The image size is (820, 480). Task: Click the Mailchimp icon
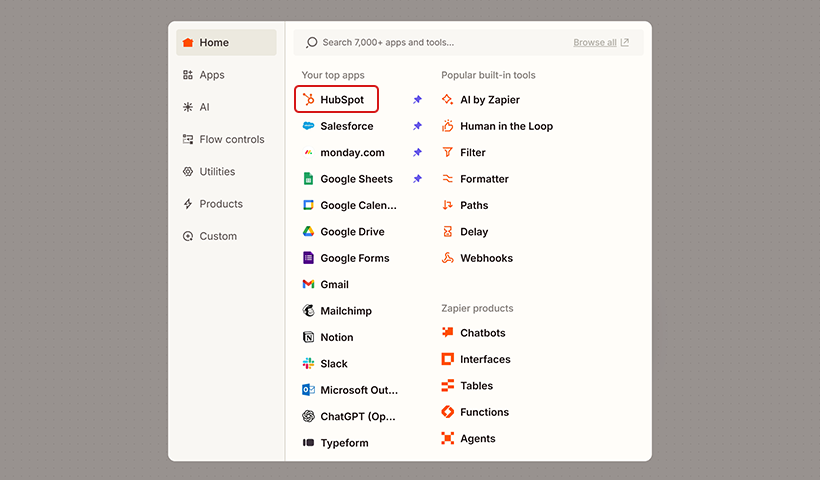pos(309,311)
